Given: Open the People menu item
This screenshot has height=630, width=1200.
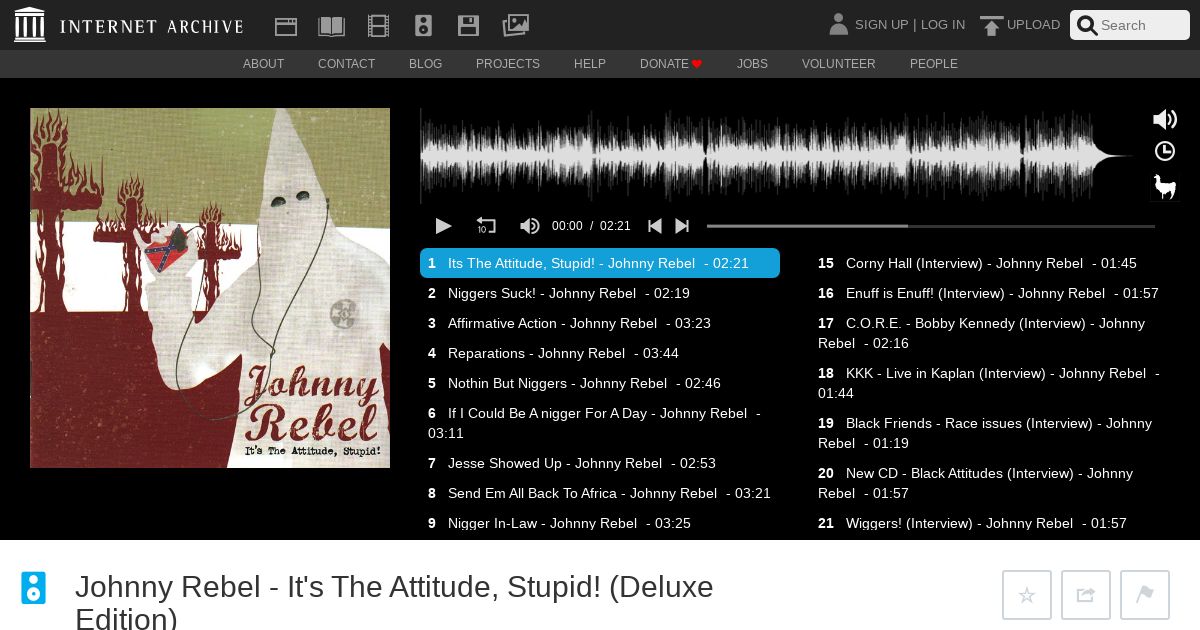Looking at the screenshot, I should 934,64.
